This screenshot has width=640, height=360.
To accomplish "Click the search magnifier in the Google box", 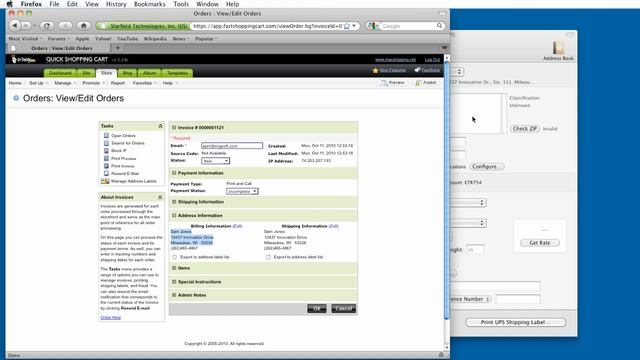I will click(x=439, y=26).
